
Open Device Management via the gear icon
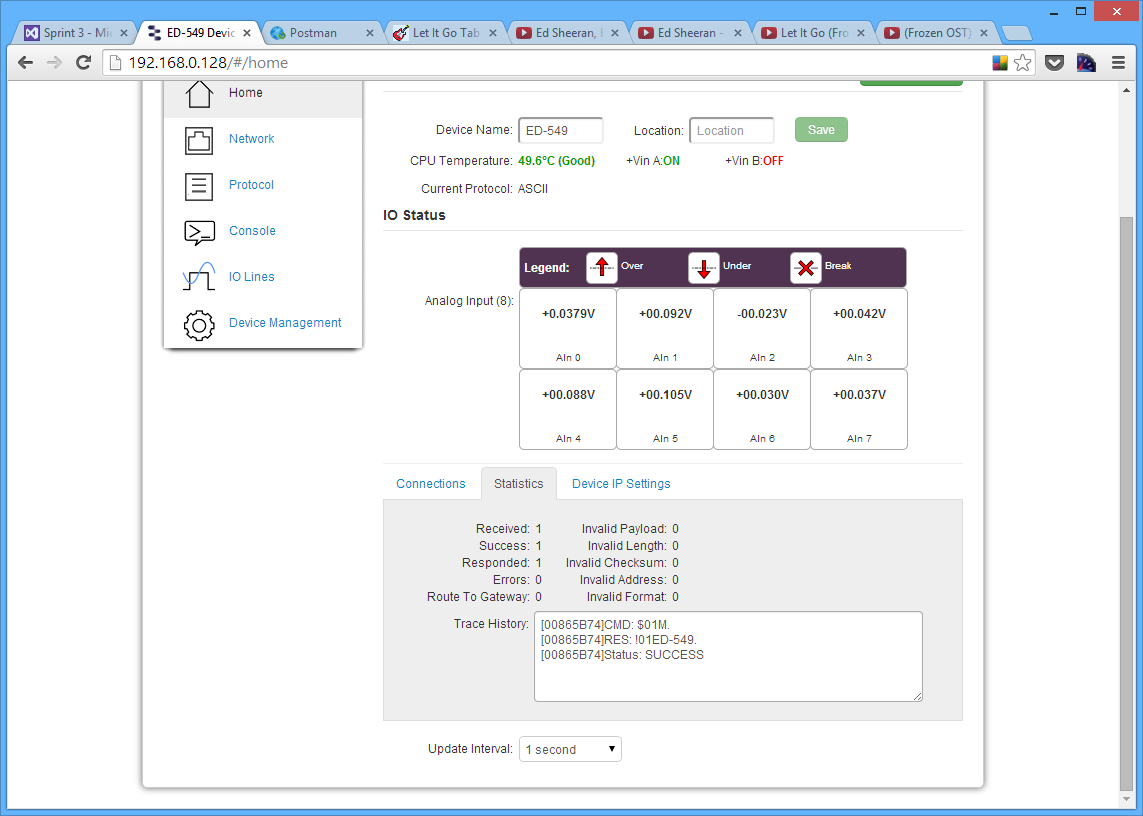pyautogui.click(x=198, y=325)
